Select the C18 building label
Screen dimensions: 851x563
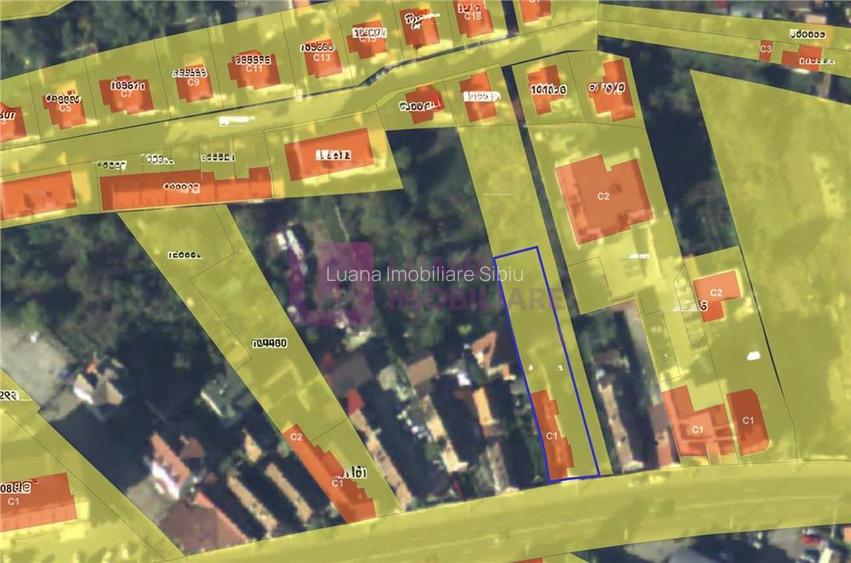472,16
